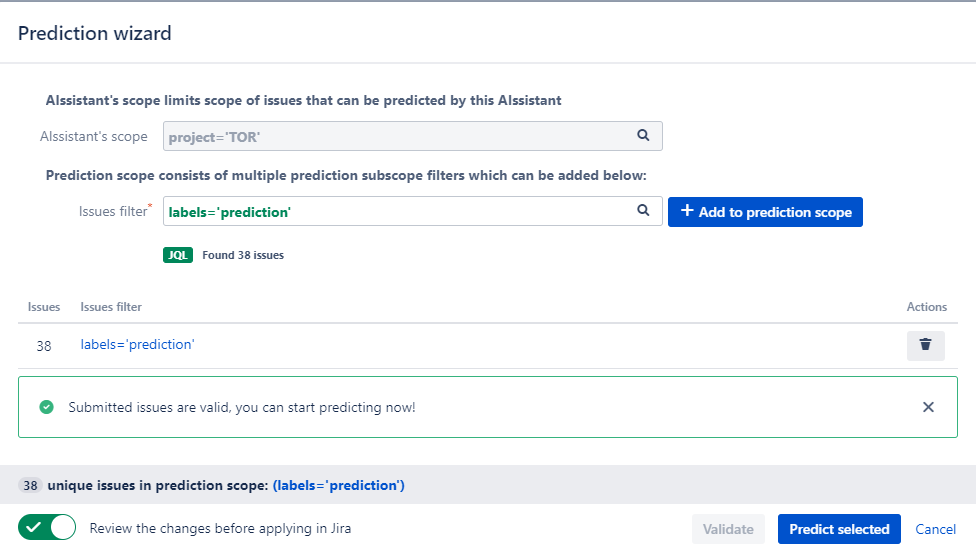Viewport: 976px width, 552px height.
Task: Click the Cancel link
Action: [935, 529]
